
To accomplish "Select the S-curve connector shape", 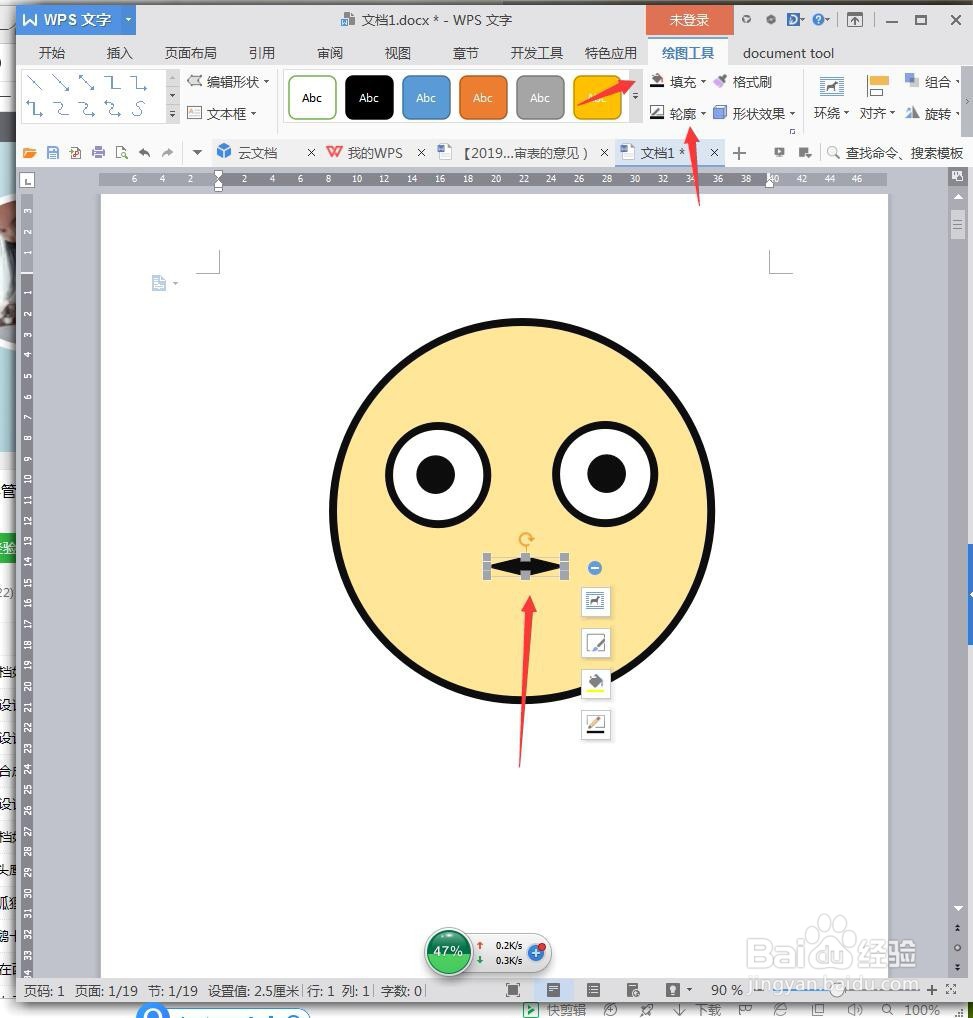I will [x=138, y=109].
